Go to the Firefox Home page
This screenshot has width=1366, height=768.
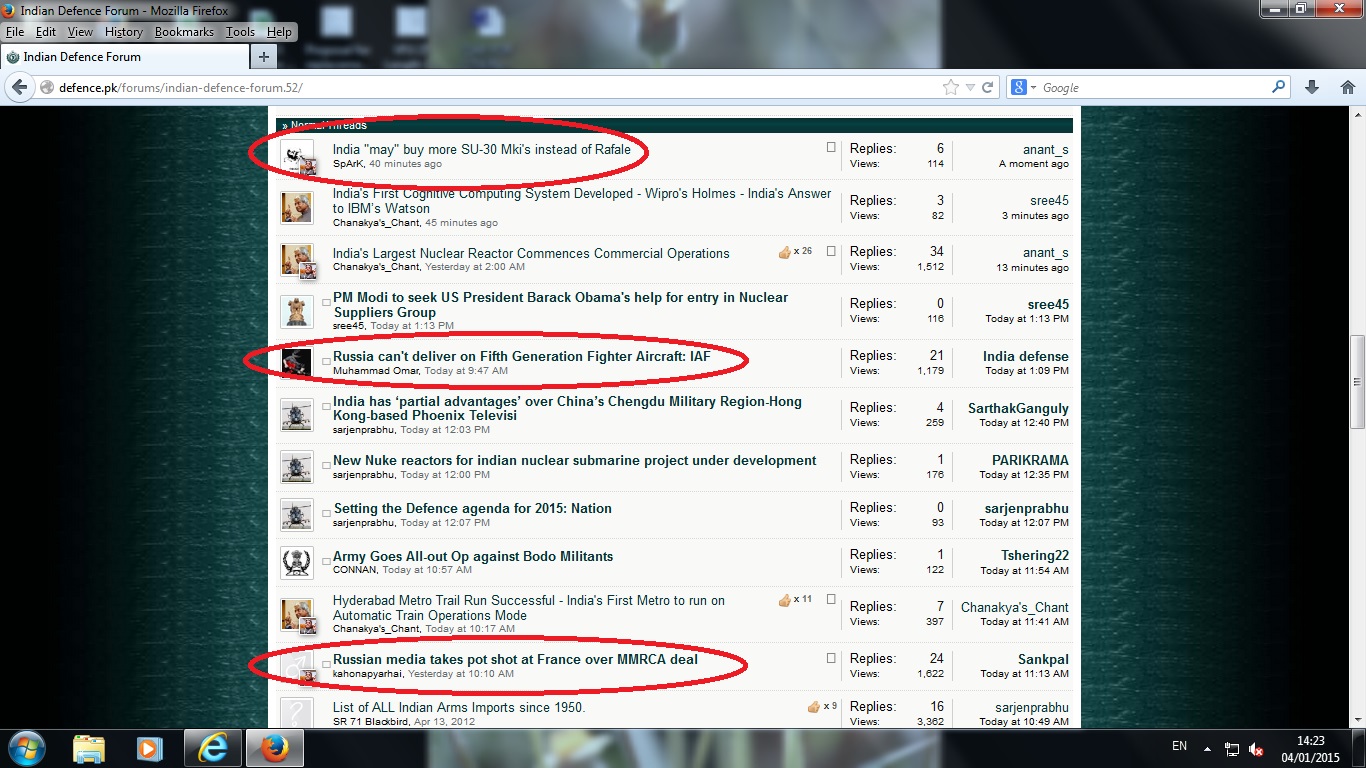click(x=1347, y=87)
